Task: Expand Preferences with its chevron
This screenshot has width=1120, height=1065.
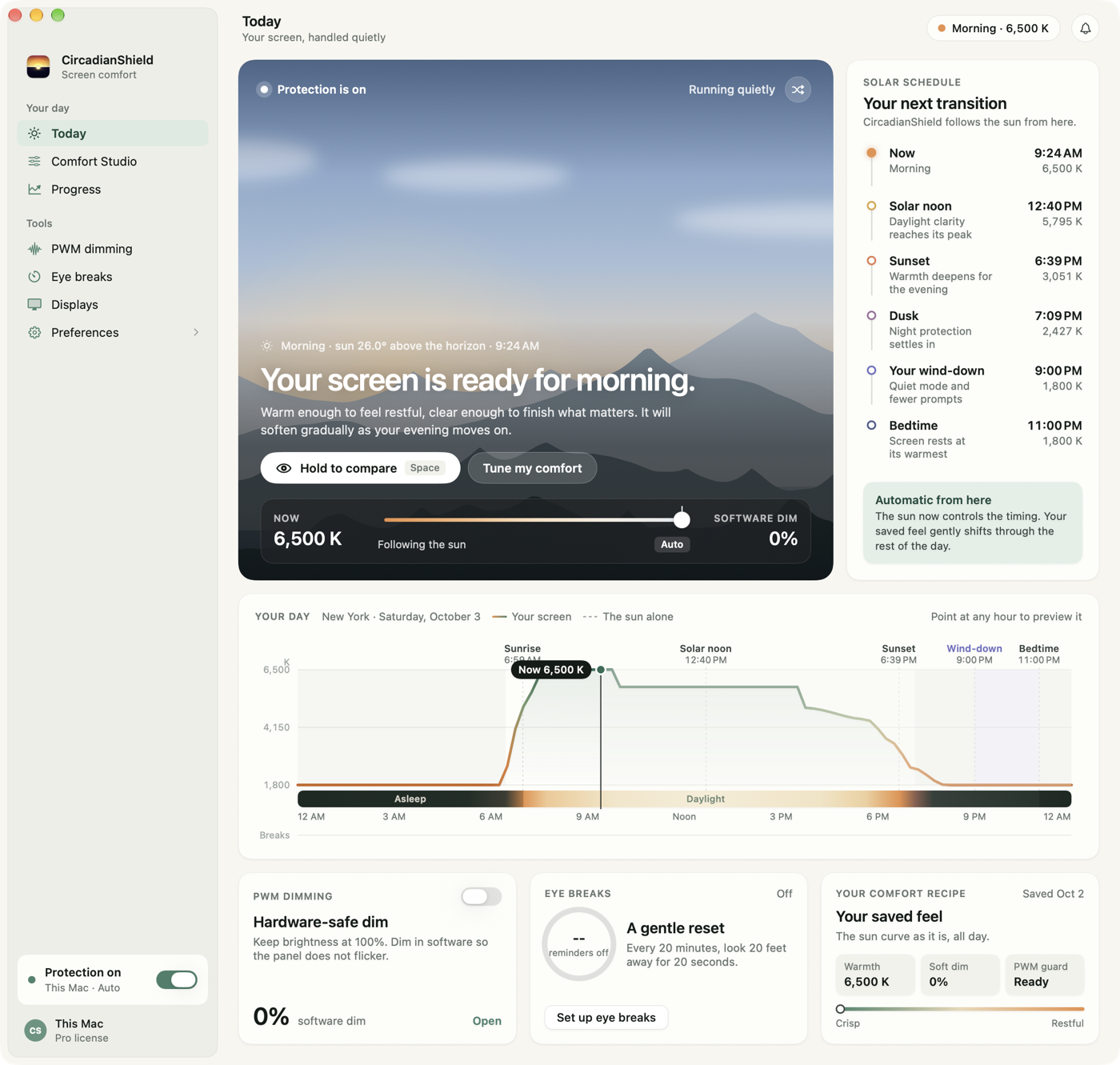Action: click(x=196, y=333)
